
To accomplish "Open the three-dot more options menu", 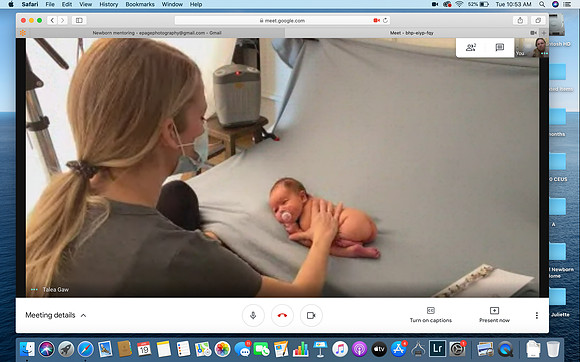I will (536, 315).
